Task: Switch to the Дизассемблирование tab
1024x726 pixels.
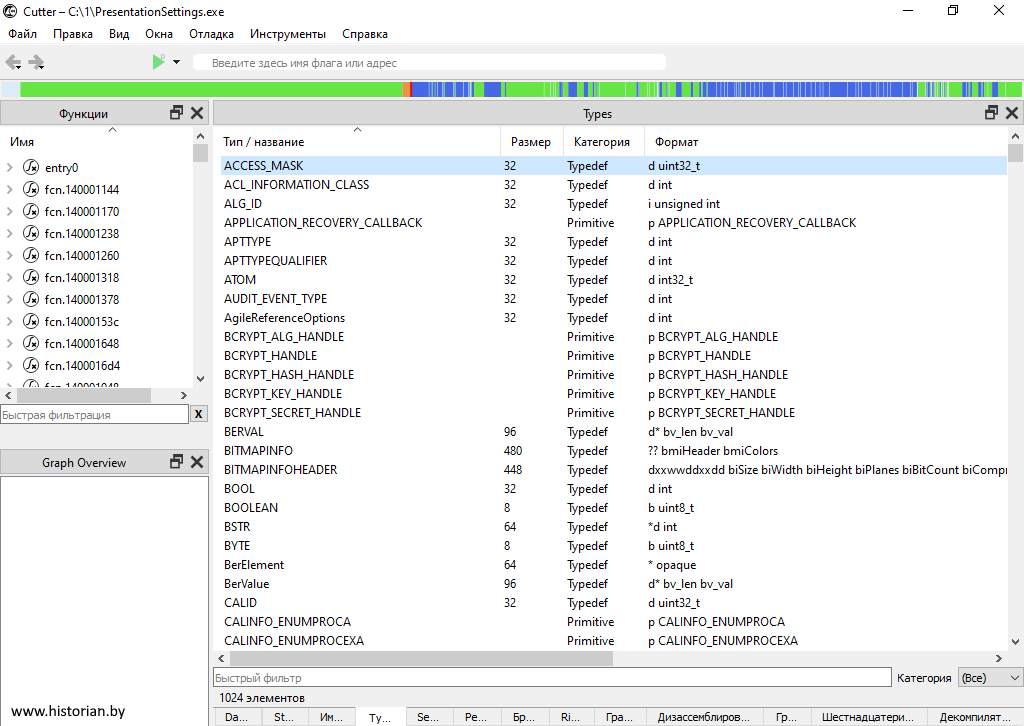Action: tap(704, 717)
